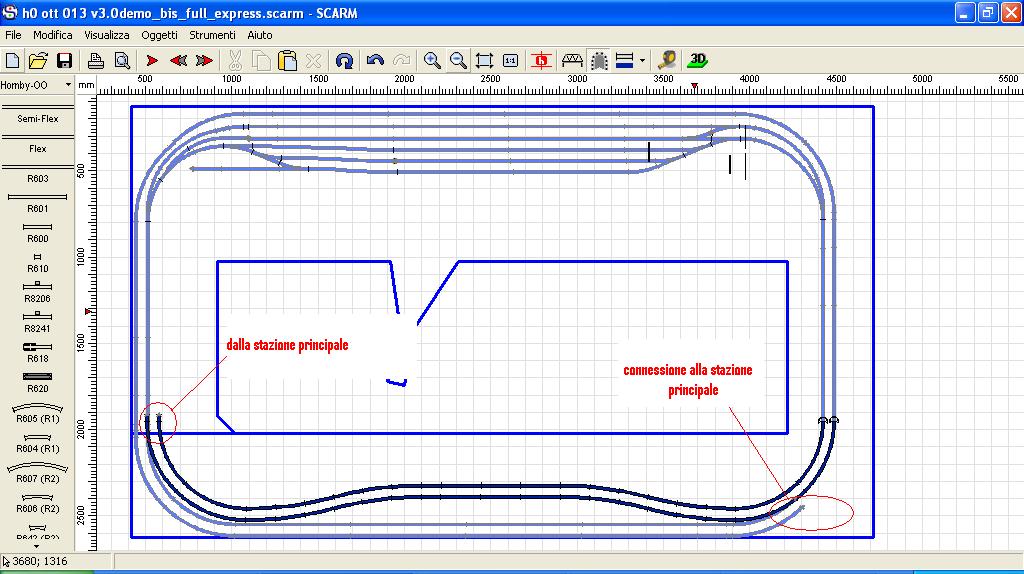Paste tracks from the clipboard

(x=287, y=61)
